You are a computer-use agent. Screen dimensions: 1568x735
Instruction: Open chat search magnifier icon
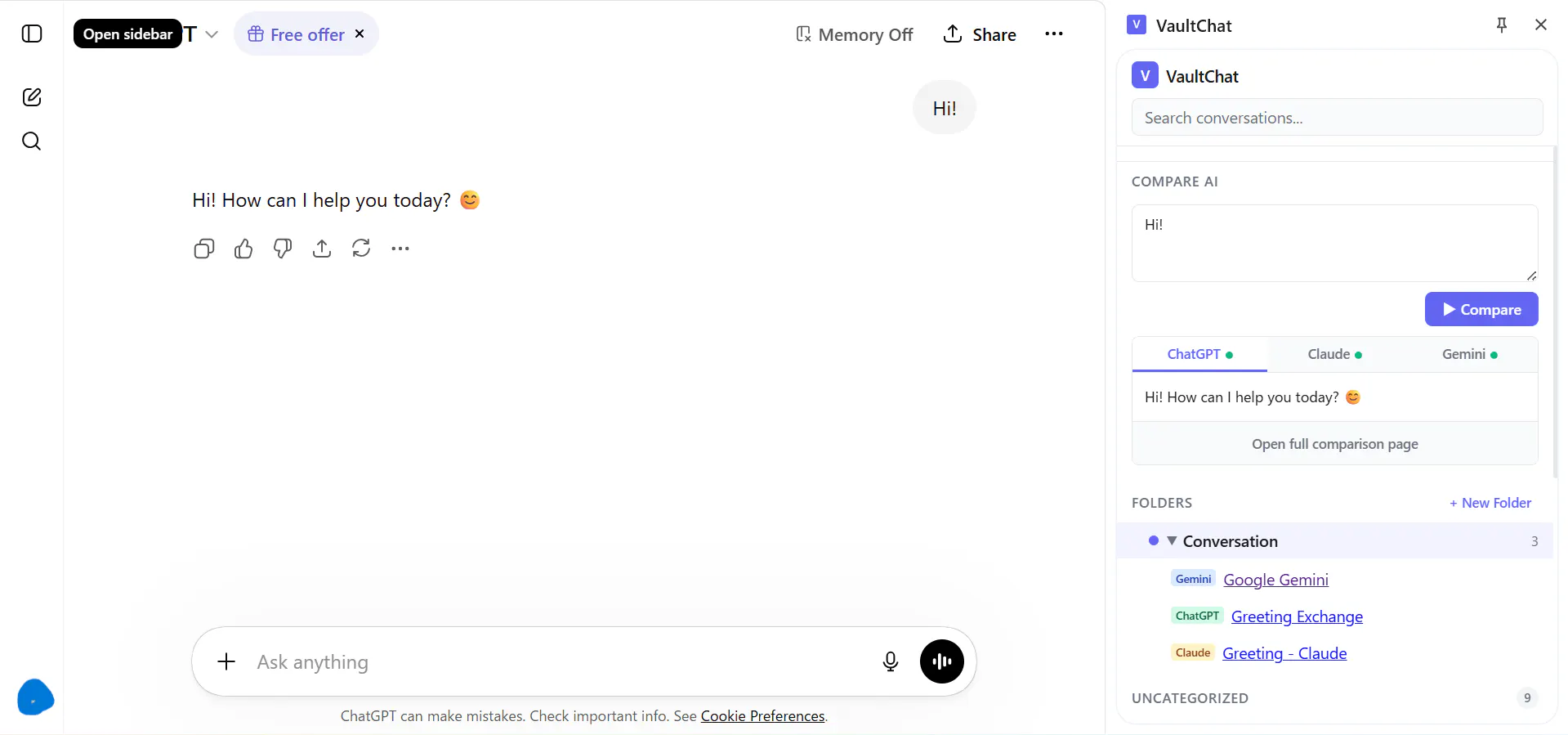coord(32,141)
